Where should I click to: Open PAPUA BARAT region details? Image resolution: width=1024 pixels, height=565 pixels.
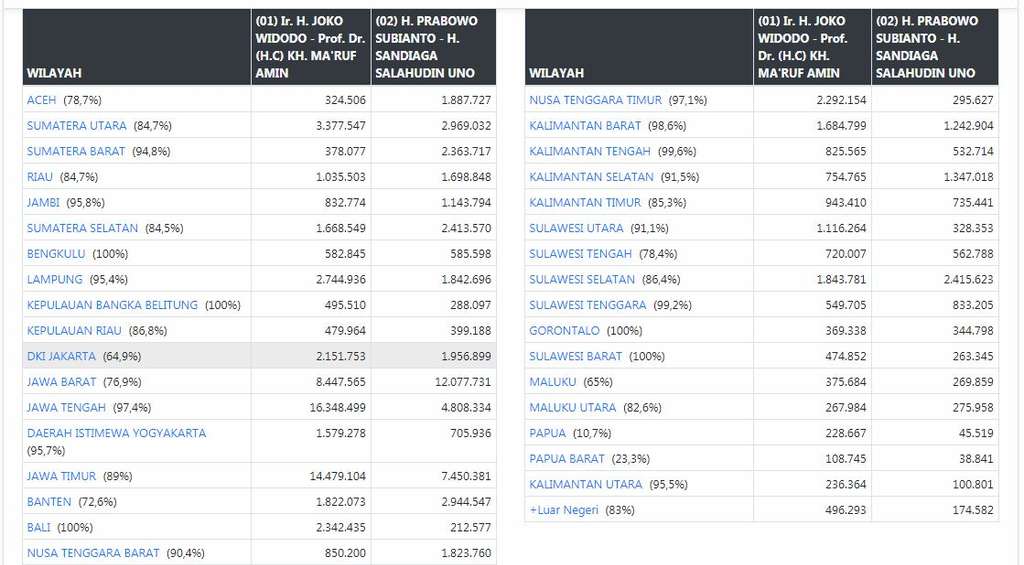(x=567, y=458)
